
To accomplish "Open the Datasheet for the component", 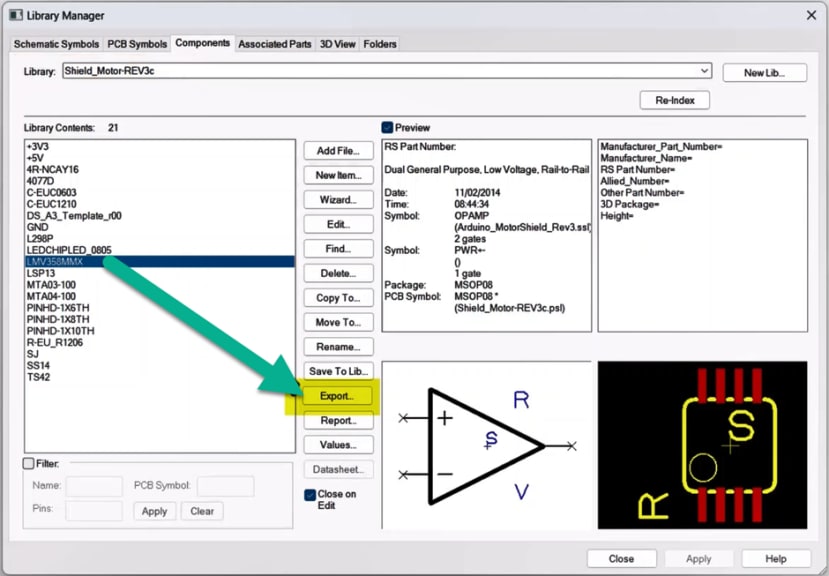I will (x=338, y=469).
